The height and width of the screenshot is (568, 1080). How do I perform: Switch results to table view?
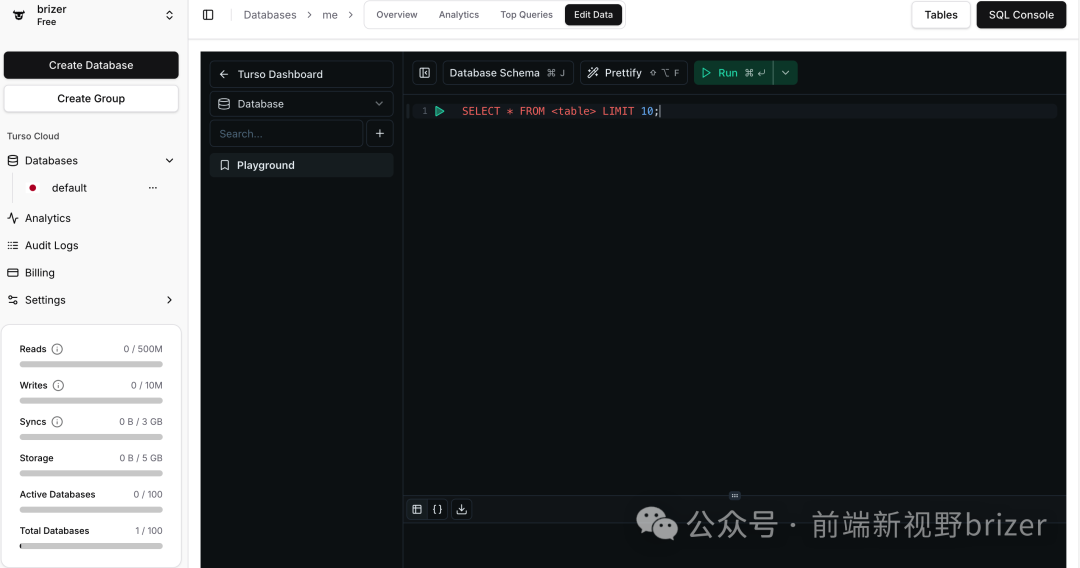point(417,509)
